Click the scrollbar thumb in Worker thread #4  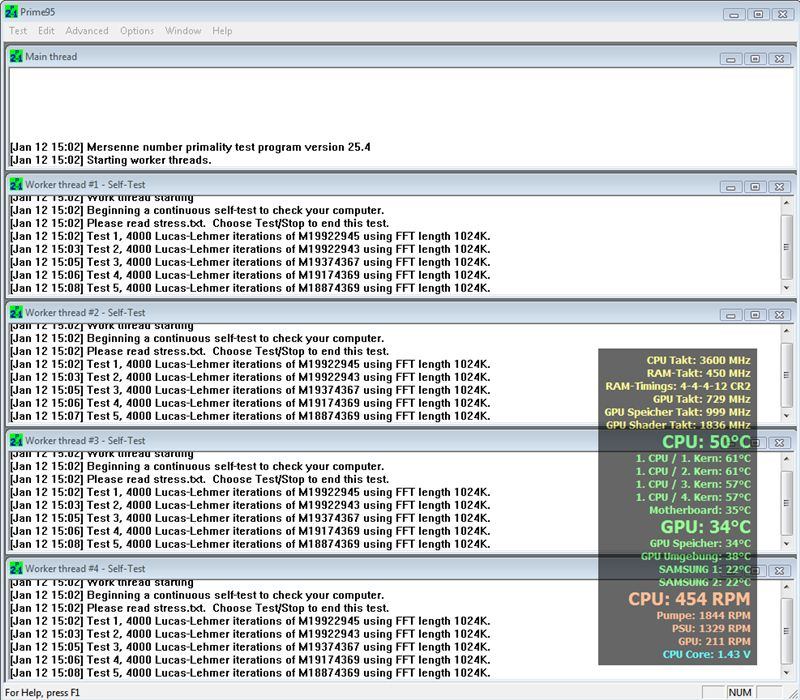(787, 632)
